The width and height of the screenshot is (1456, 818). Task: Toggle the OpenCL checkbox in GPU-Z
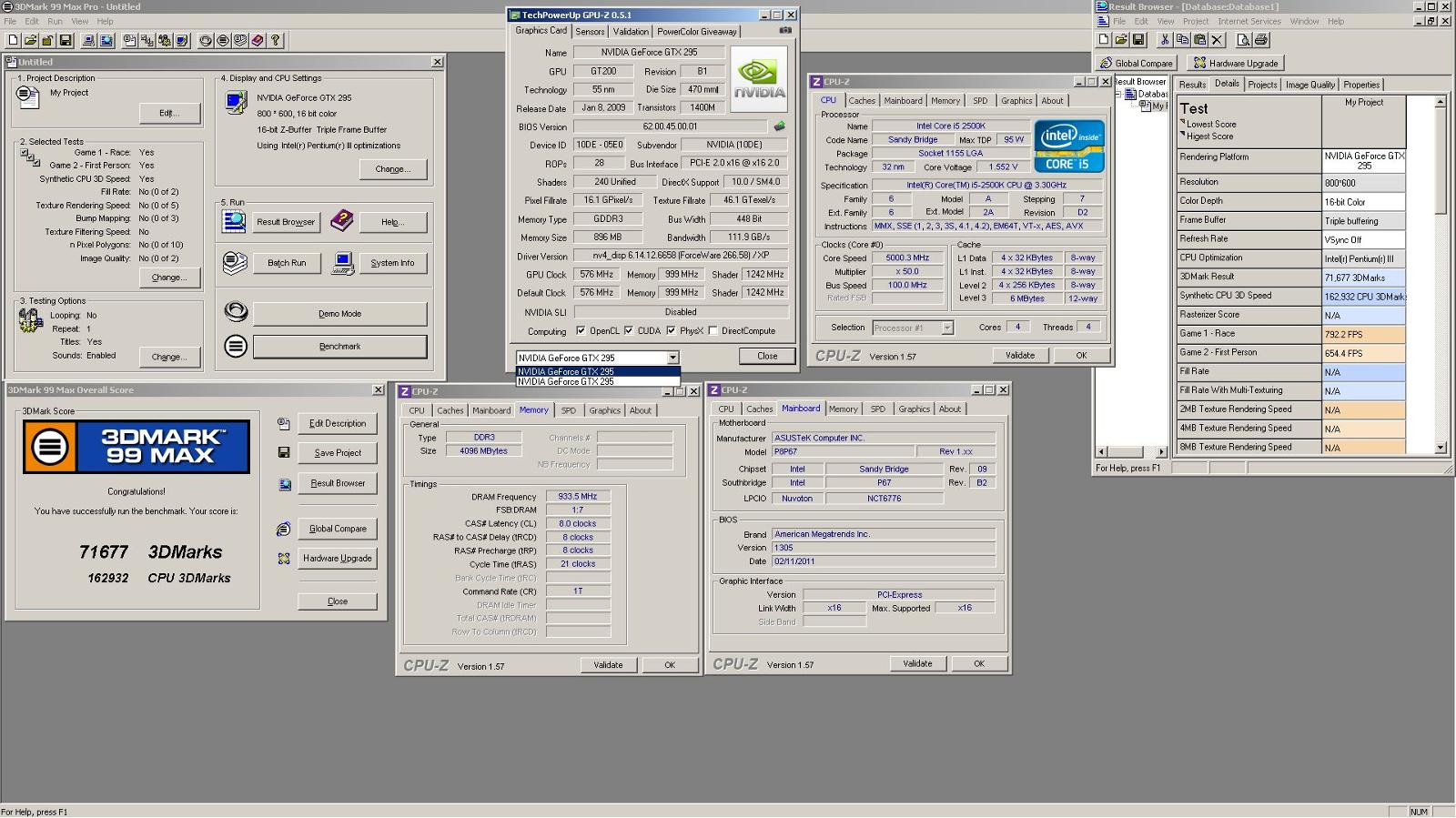581,331
